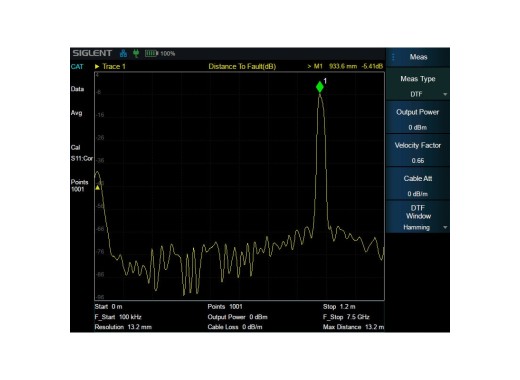Viewport: 520px width, 380px height.
Task: Click the bottom Points 1001 value
Action: click(225, 307)
